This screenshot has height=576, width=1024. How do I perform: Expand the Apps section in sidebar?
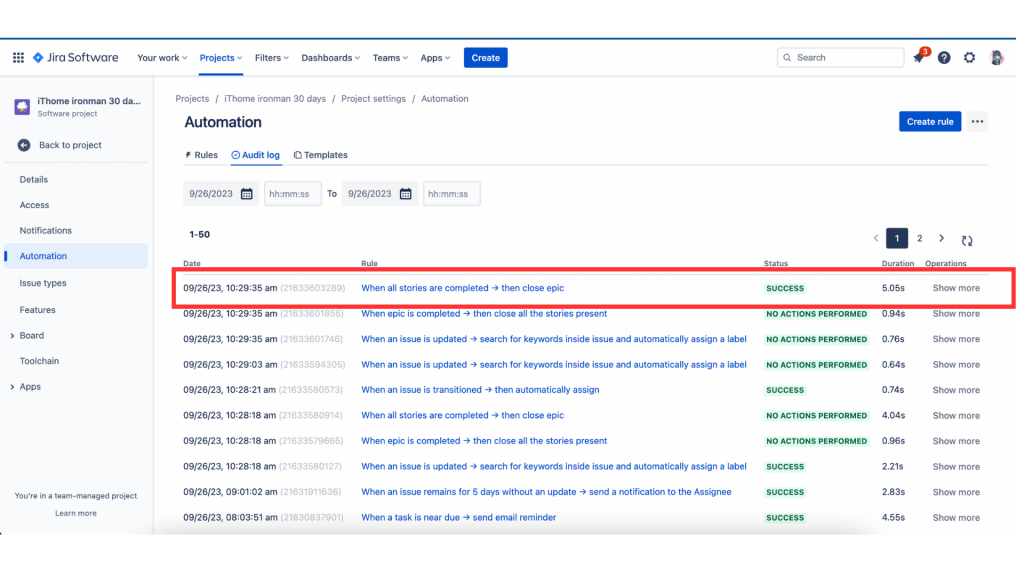tap(12, 387)
